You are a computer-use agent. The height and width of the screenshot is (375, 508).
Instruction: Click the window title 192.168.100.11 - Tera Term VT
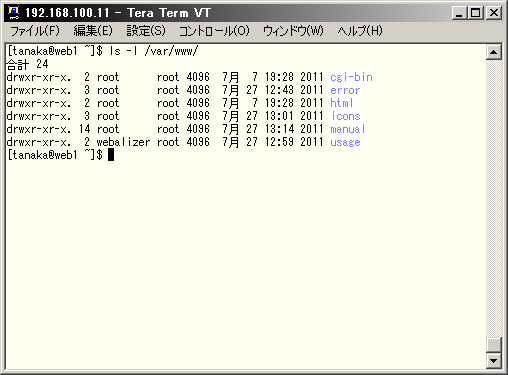[118, 13]
